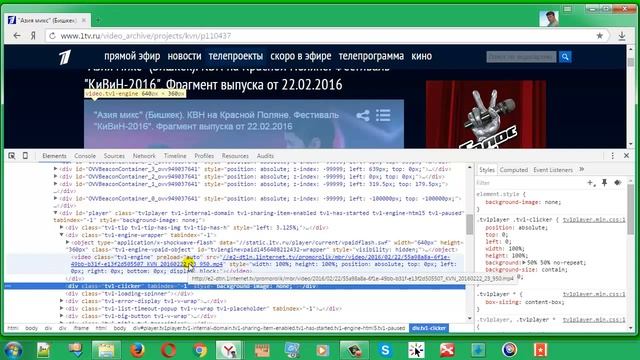Collapse the div id="player" node
This screenshot has width=640, height=360.
click(56, 213)
